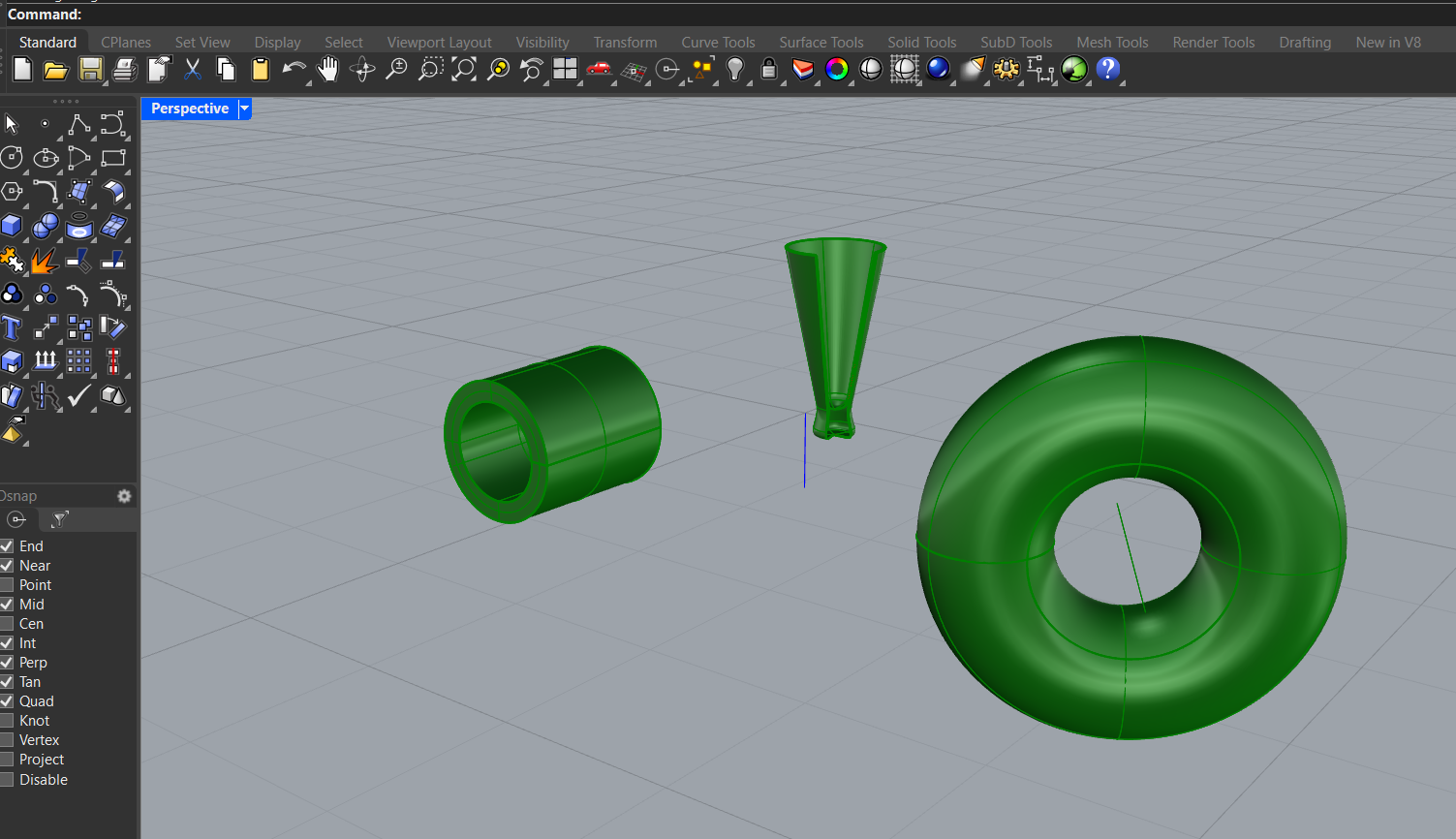The width and height of the screenshot is (1456, 839).
Task: Click the Undo toolbar icon
Action: (x=292, y=69)
